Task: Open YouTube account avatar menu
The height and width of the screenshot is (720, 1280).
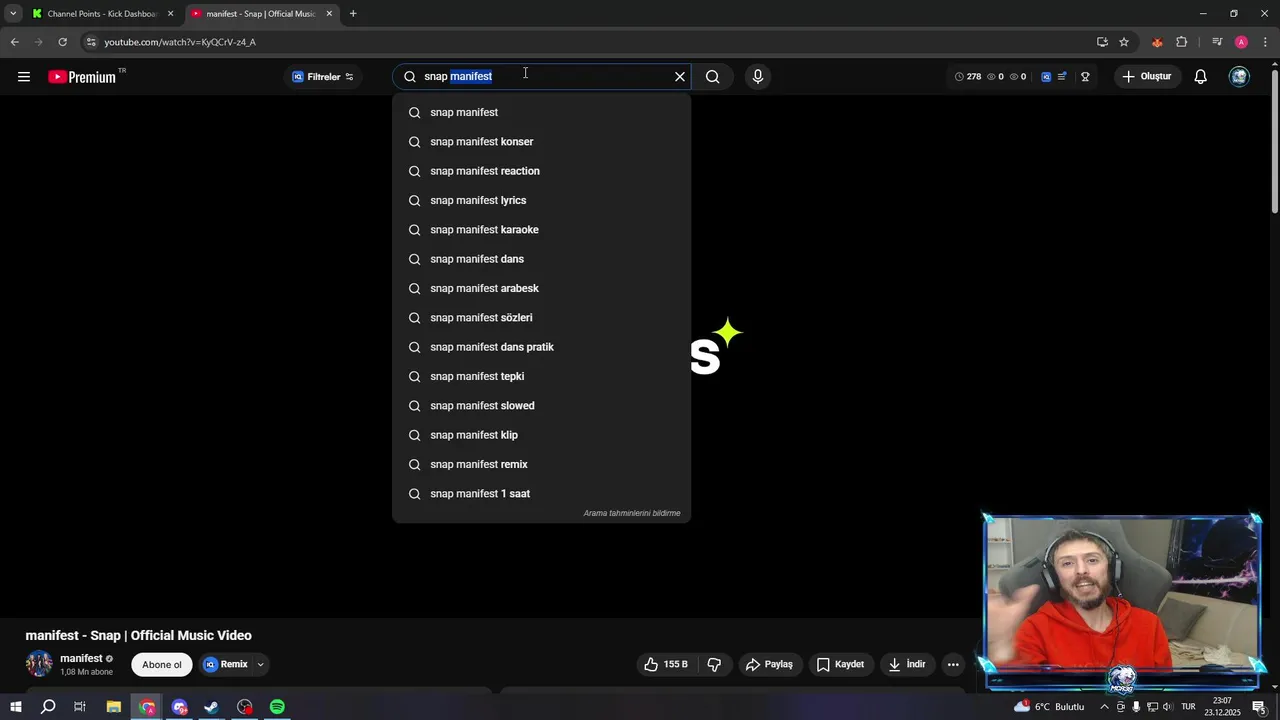Action: pos(1239,77)
